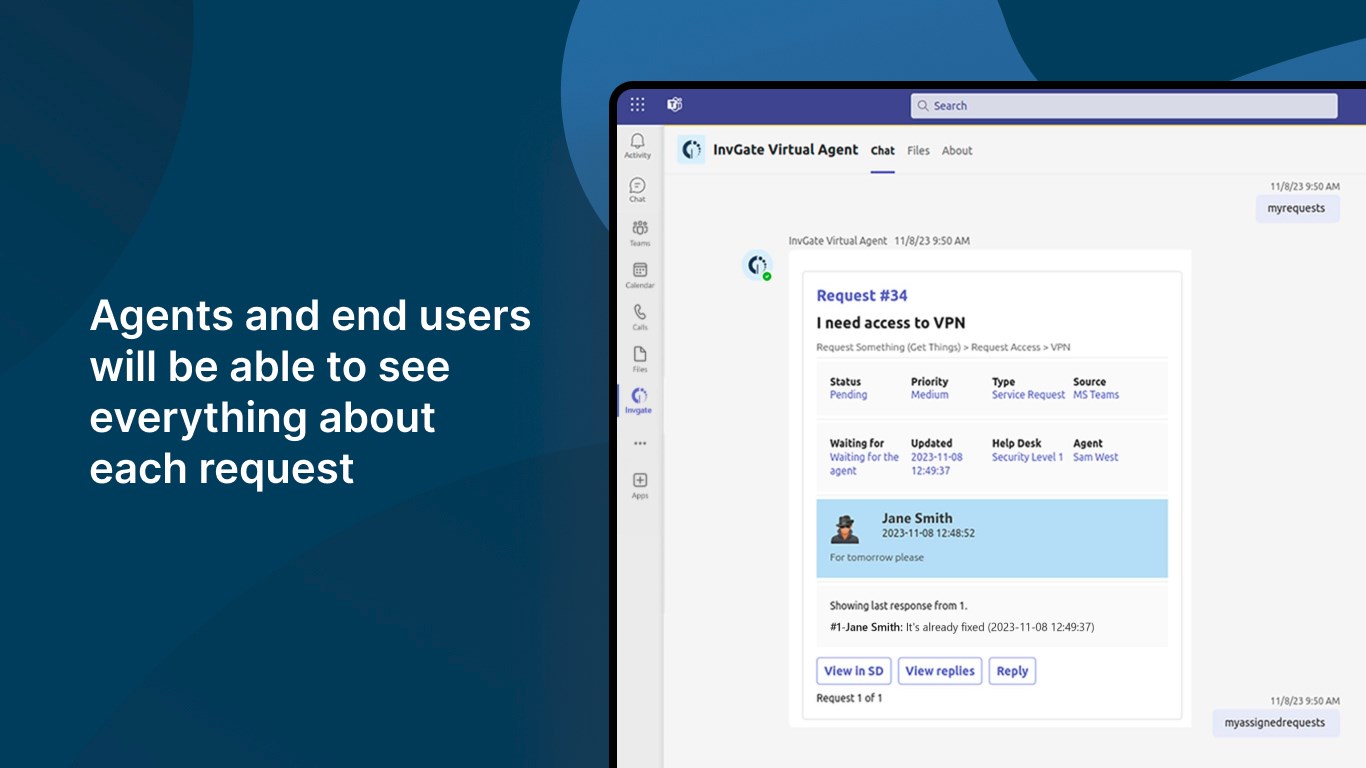The image size is (1366, 768).
Task: Open the Teams sidebar icon
Action: pos(640,232)
